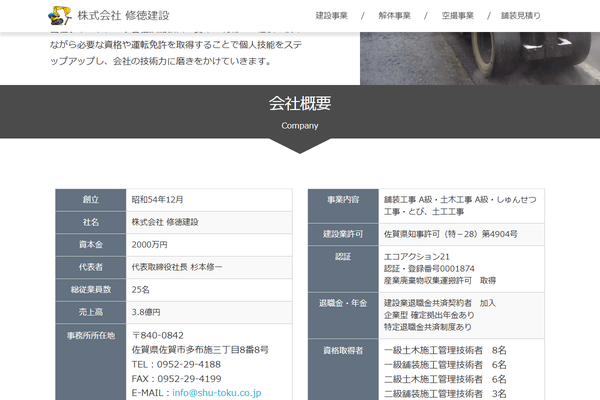Open the 株式会社 修徳建設 site title

pyautogui.click(x=123, y=16)
